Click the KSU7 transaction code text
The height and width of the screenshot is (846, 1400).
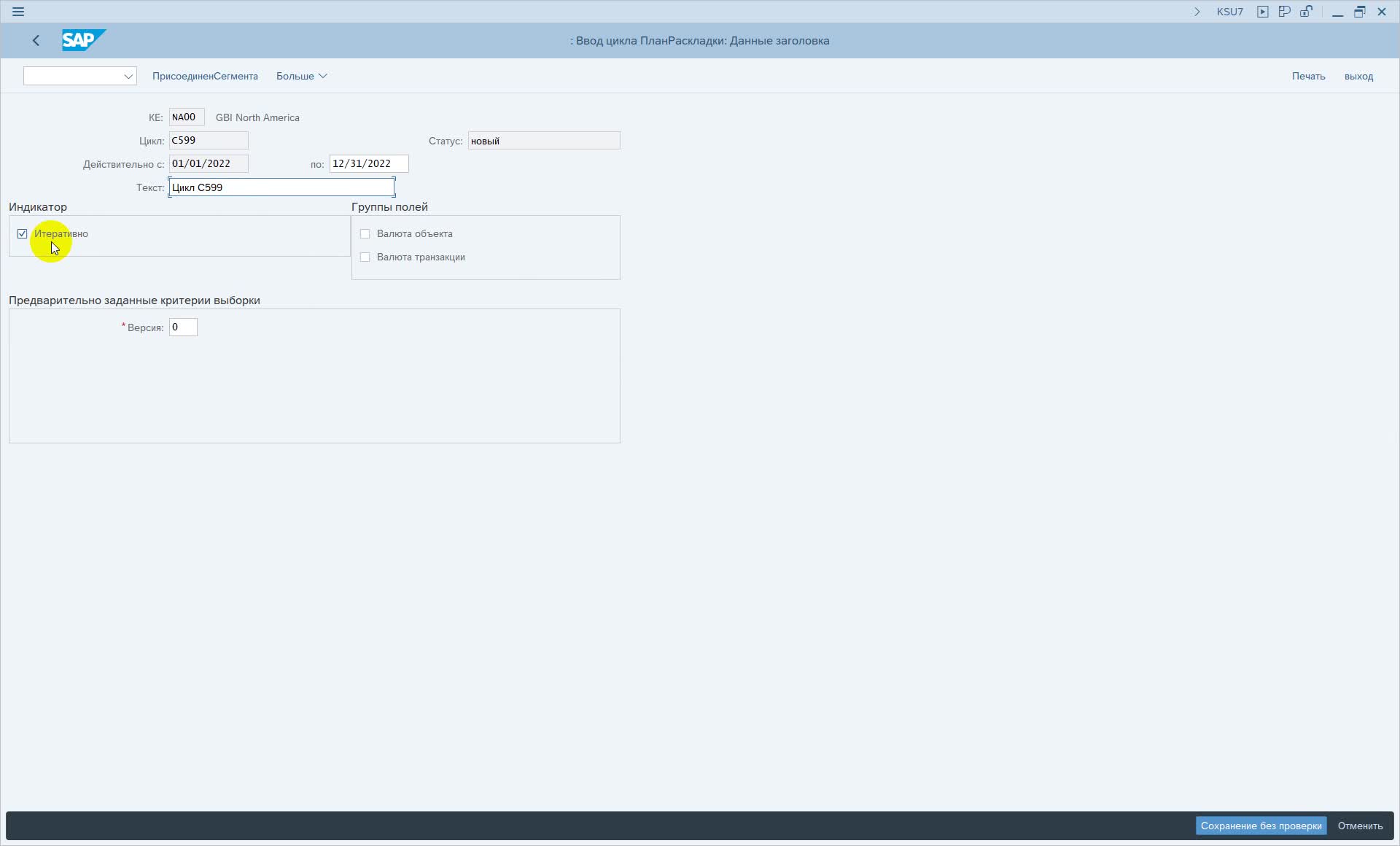[1229, 12]
